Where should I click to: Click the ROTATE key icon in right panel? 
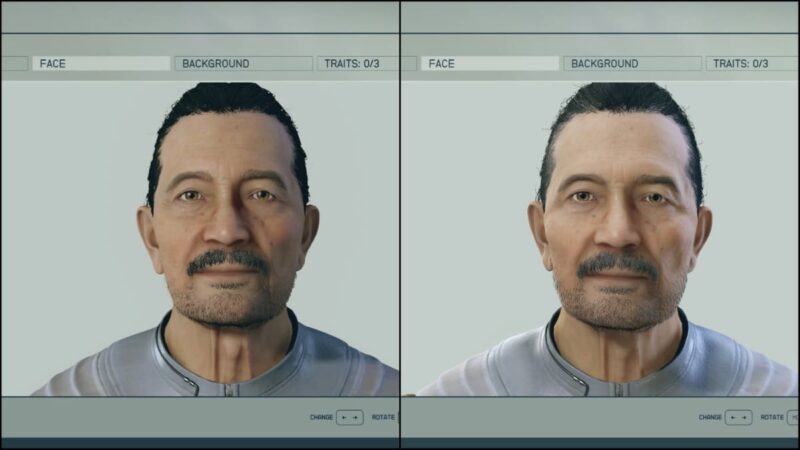[794, 417]
